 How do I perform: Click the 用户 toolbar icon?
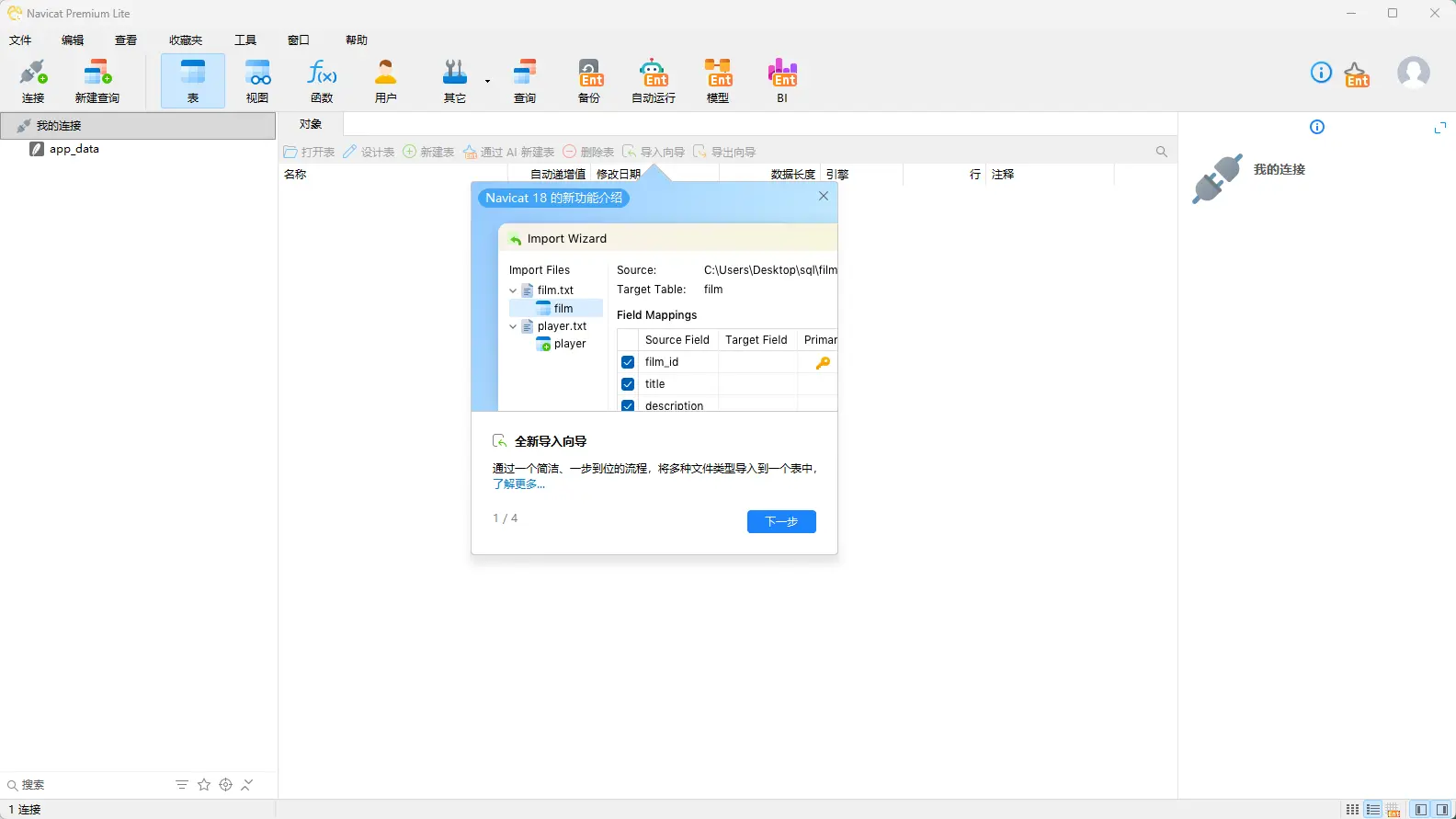[x=386, y=81]
